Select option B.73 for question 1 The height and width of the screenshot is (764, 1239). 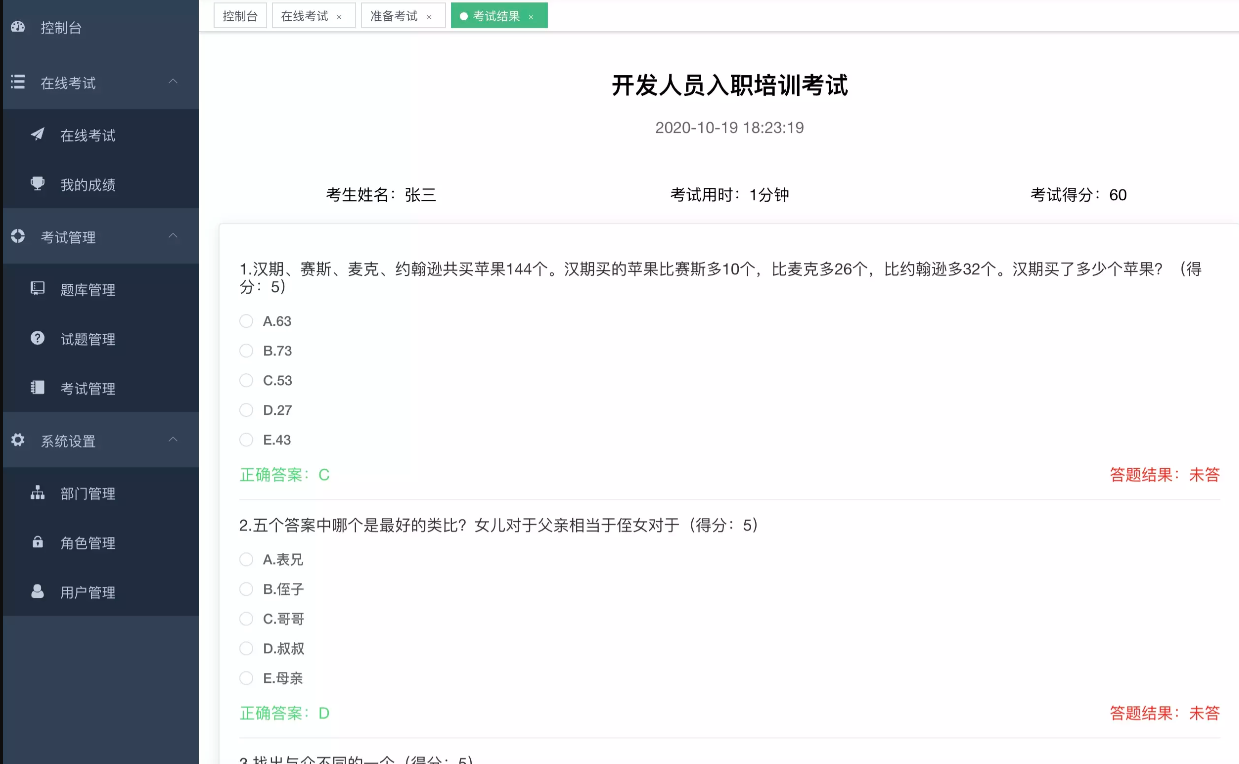tap(246, 351)
